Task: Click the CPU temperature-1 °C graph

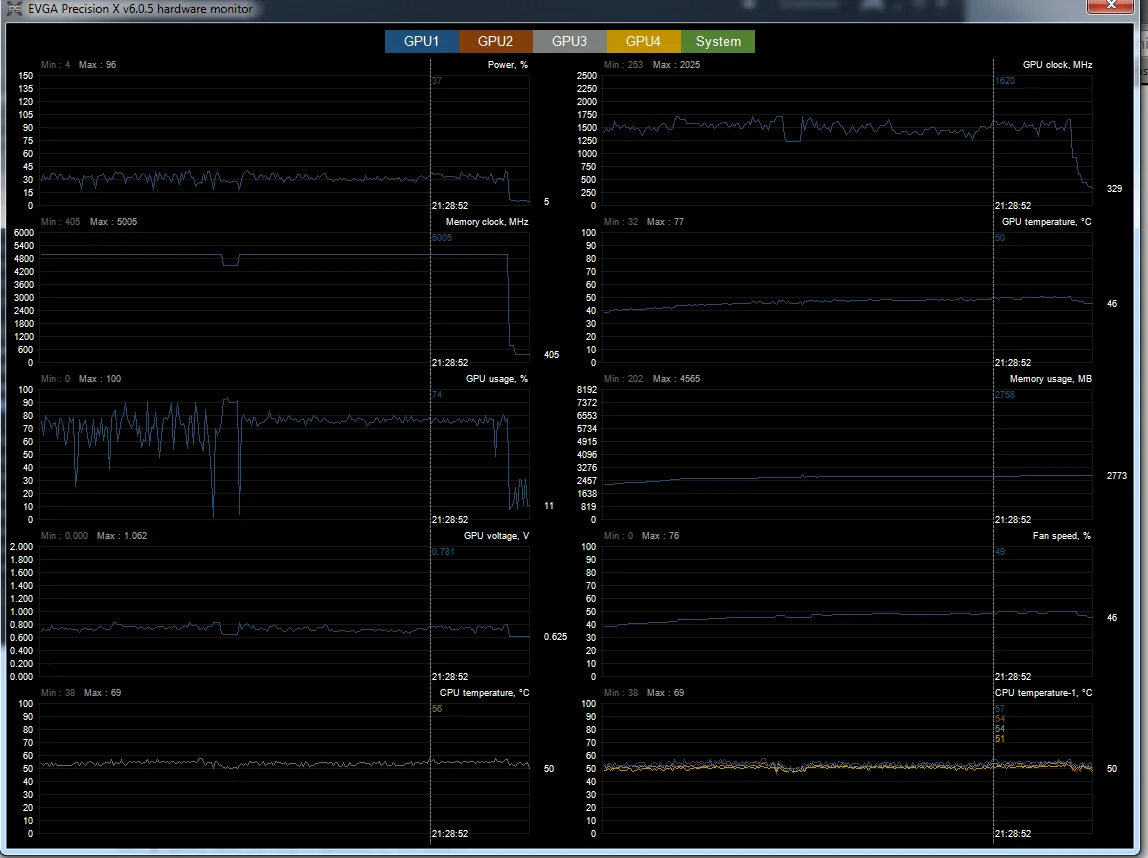Action: click(848, 769)
